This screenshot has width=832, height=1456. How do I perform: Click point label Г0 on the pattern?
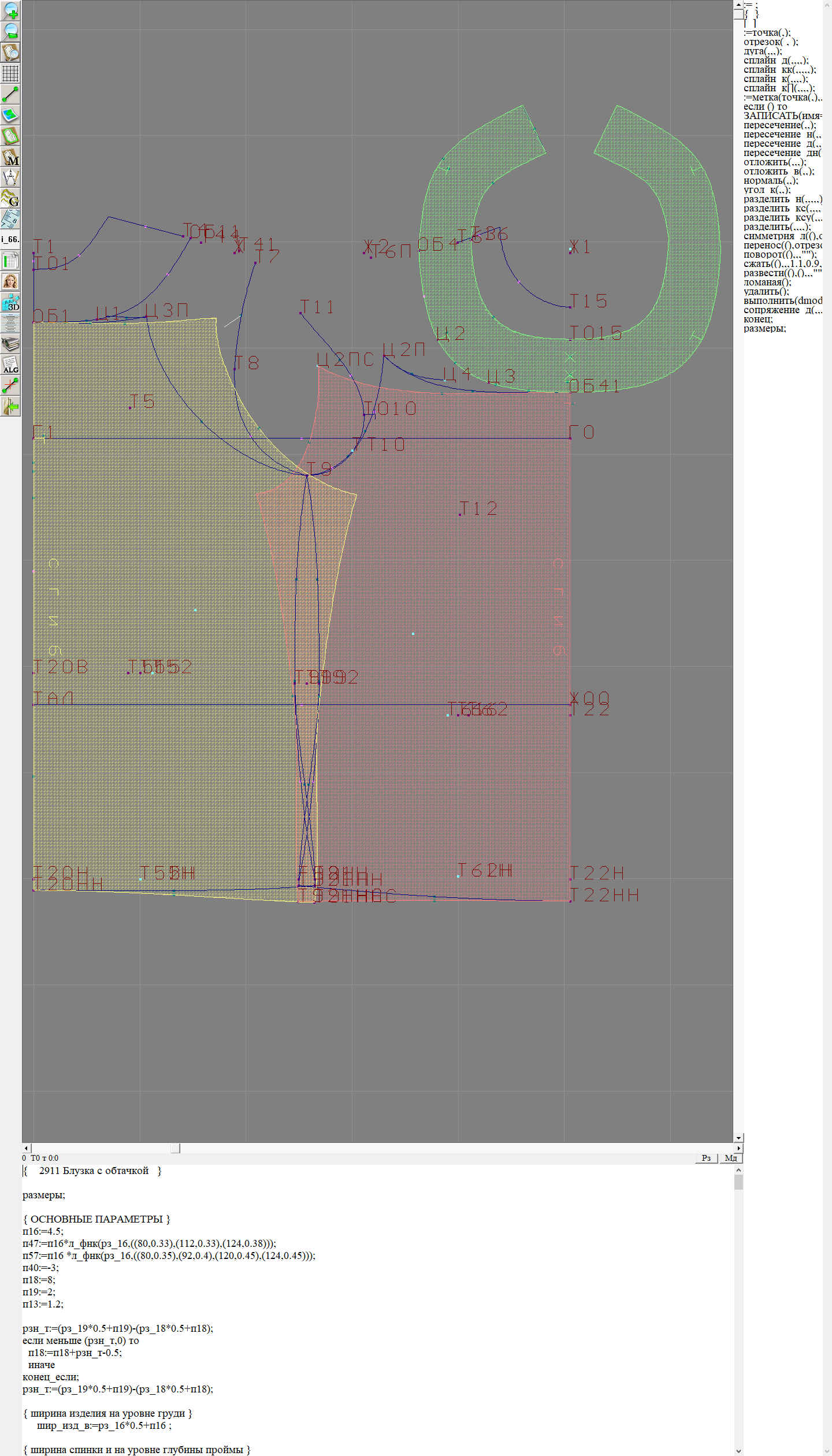(582, 432)
